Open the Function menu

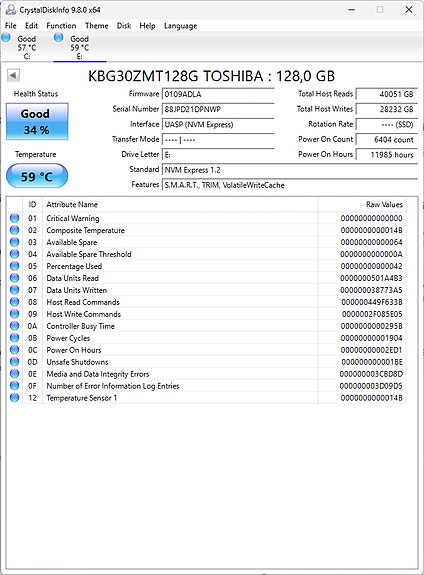(x=61, y=26)
